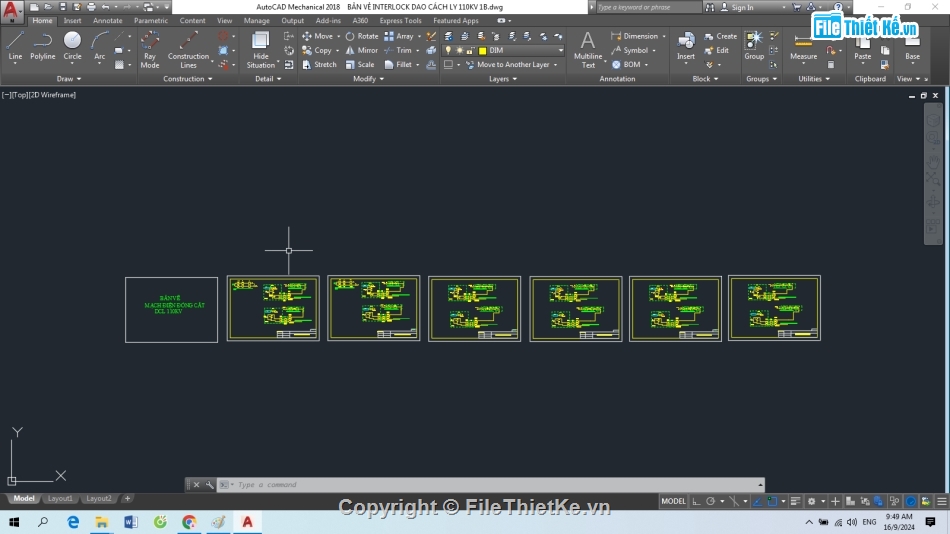Use the Trim command
This screenshot has height=534, width=950.
pyautogui.click(x=398, y=50)
